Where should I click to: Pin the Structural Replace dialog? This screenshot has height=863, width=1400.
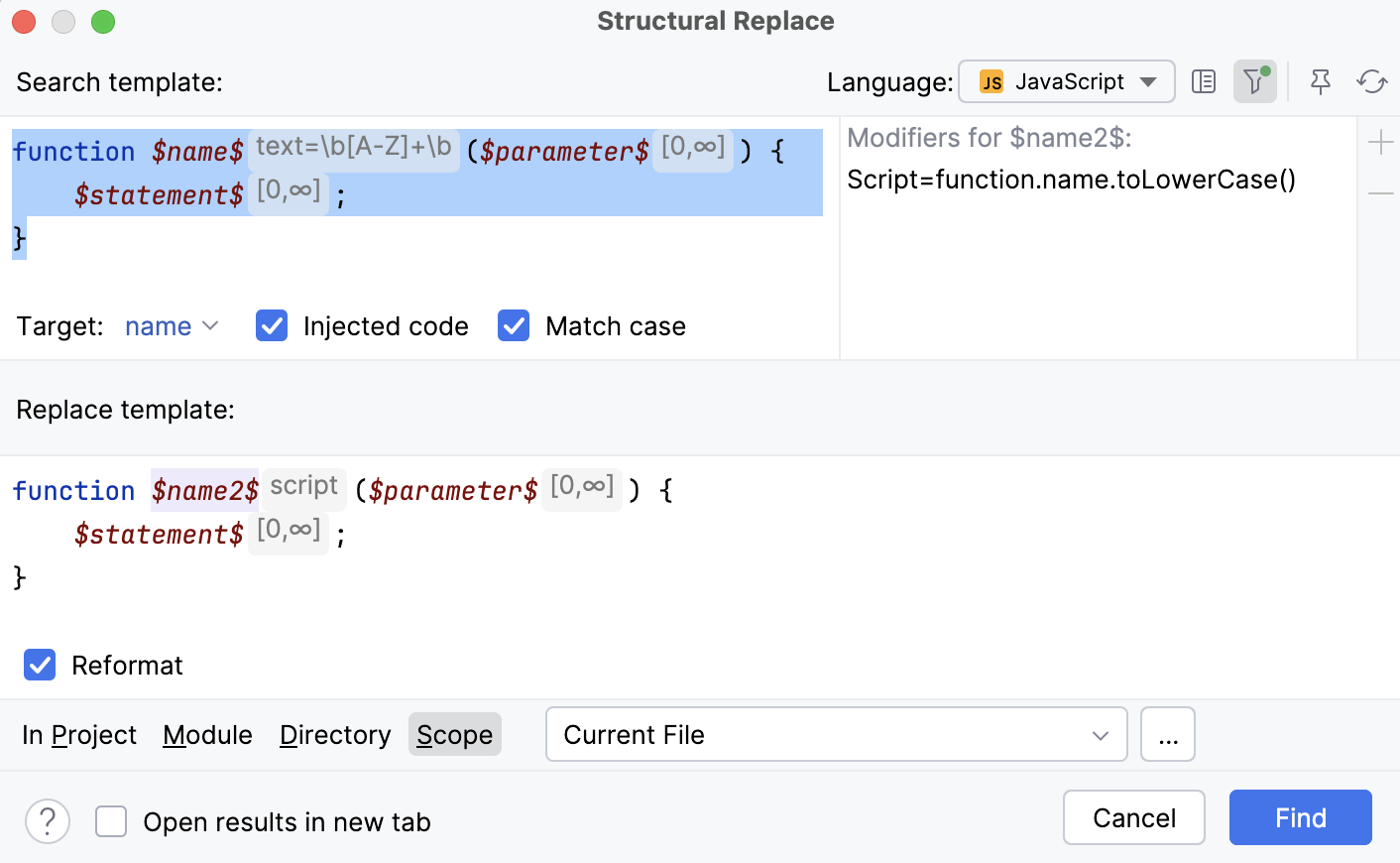tap(1320, 81)
